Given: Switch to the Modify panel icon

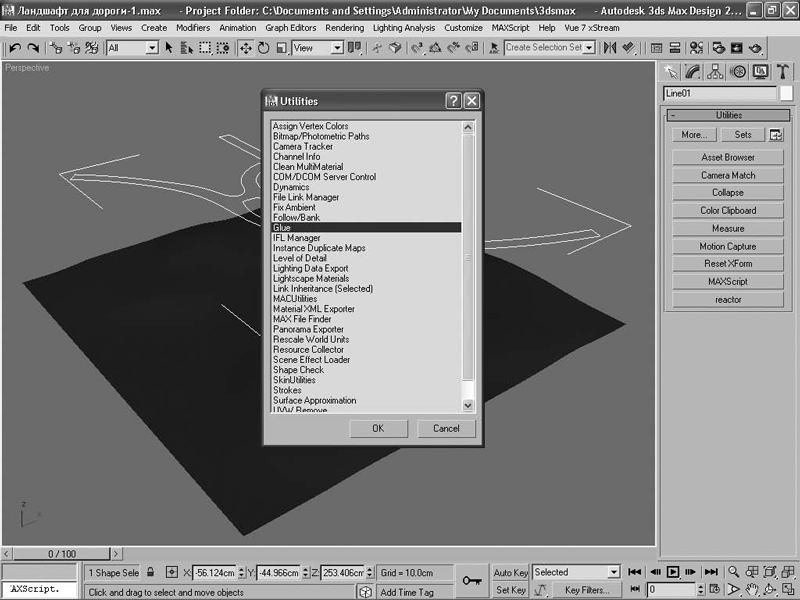Looking at the screenshot, I should point(693,71).
